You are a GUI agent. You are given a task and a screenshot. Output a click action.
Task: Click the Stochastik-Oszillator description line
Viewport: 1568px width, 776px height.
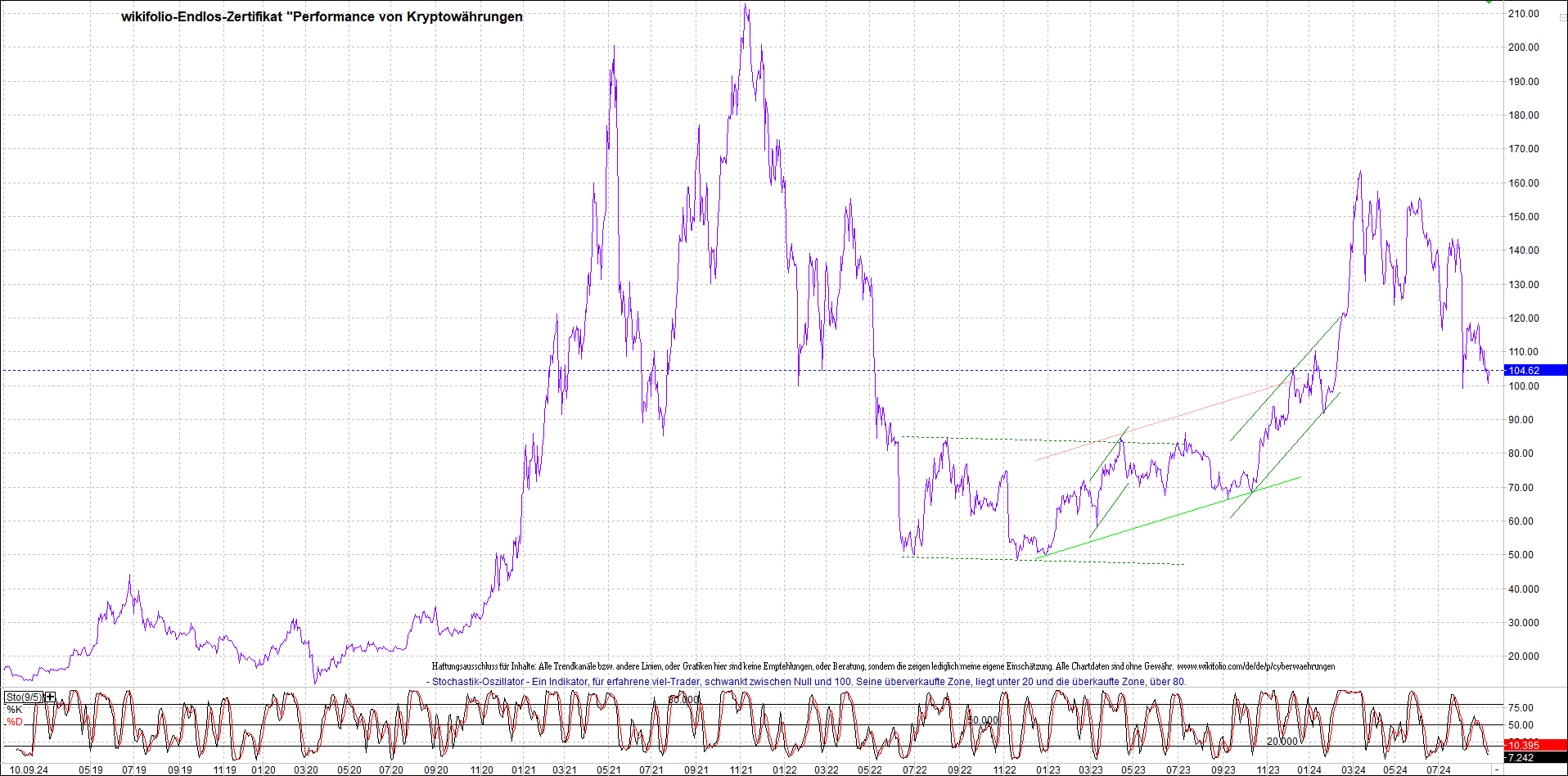coord(806,681)
